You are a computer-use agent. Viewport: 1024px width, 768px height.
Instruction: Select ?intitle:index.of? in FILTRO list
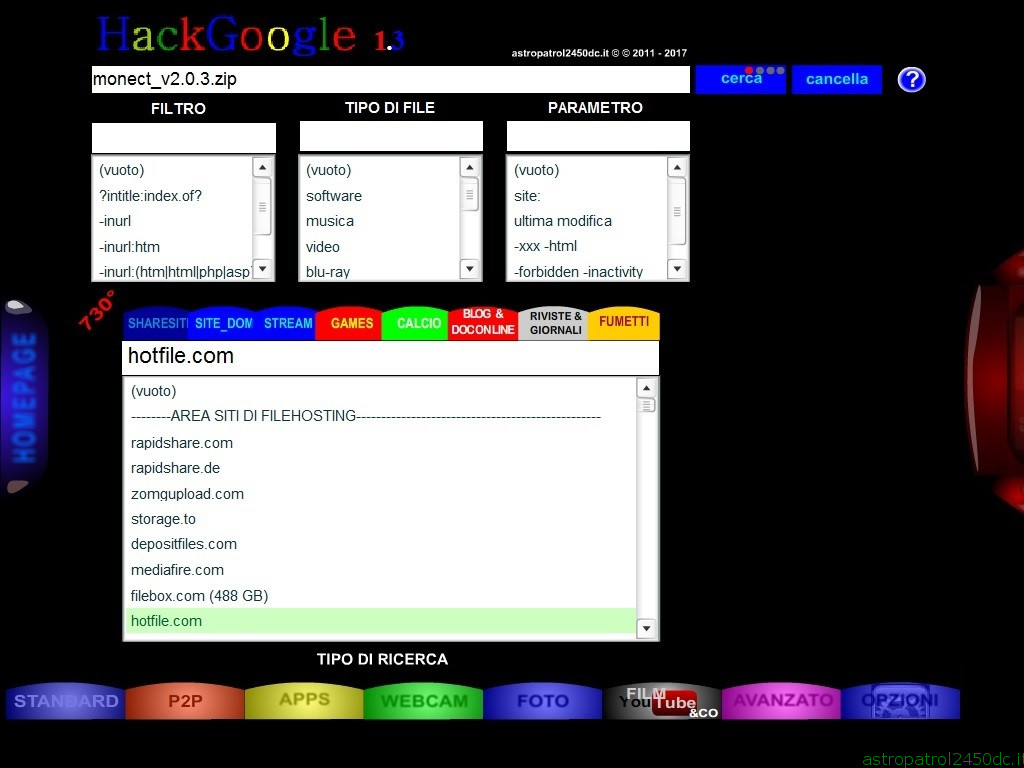click(172, 195)
